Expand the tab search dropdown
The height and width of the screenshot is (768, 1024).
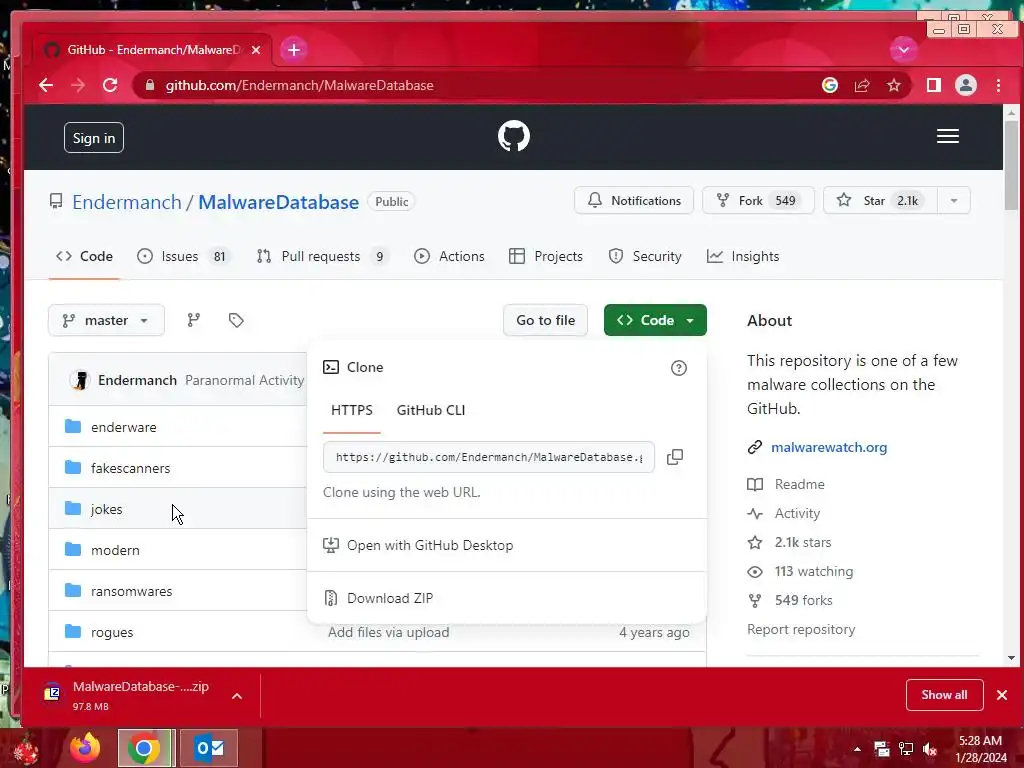(x=904, y=50)
